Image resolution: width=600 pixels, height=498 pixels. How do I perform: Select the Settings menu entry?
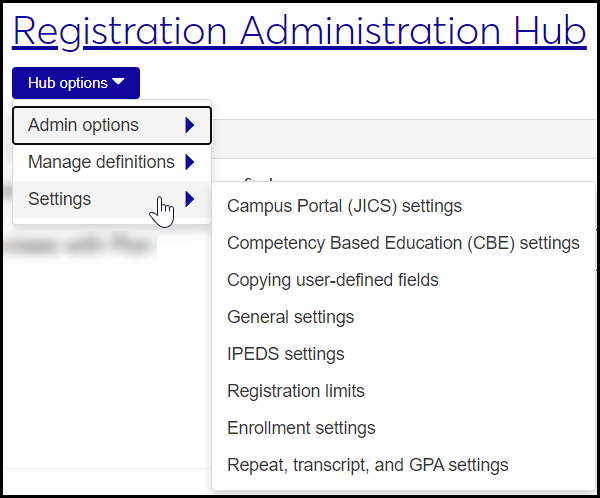60,199
